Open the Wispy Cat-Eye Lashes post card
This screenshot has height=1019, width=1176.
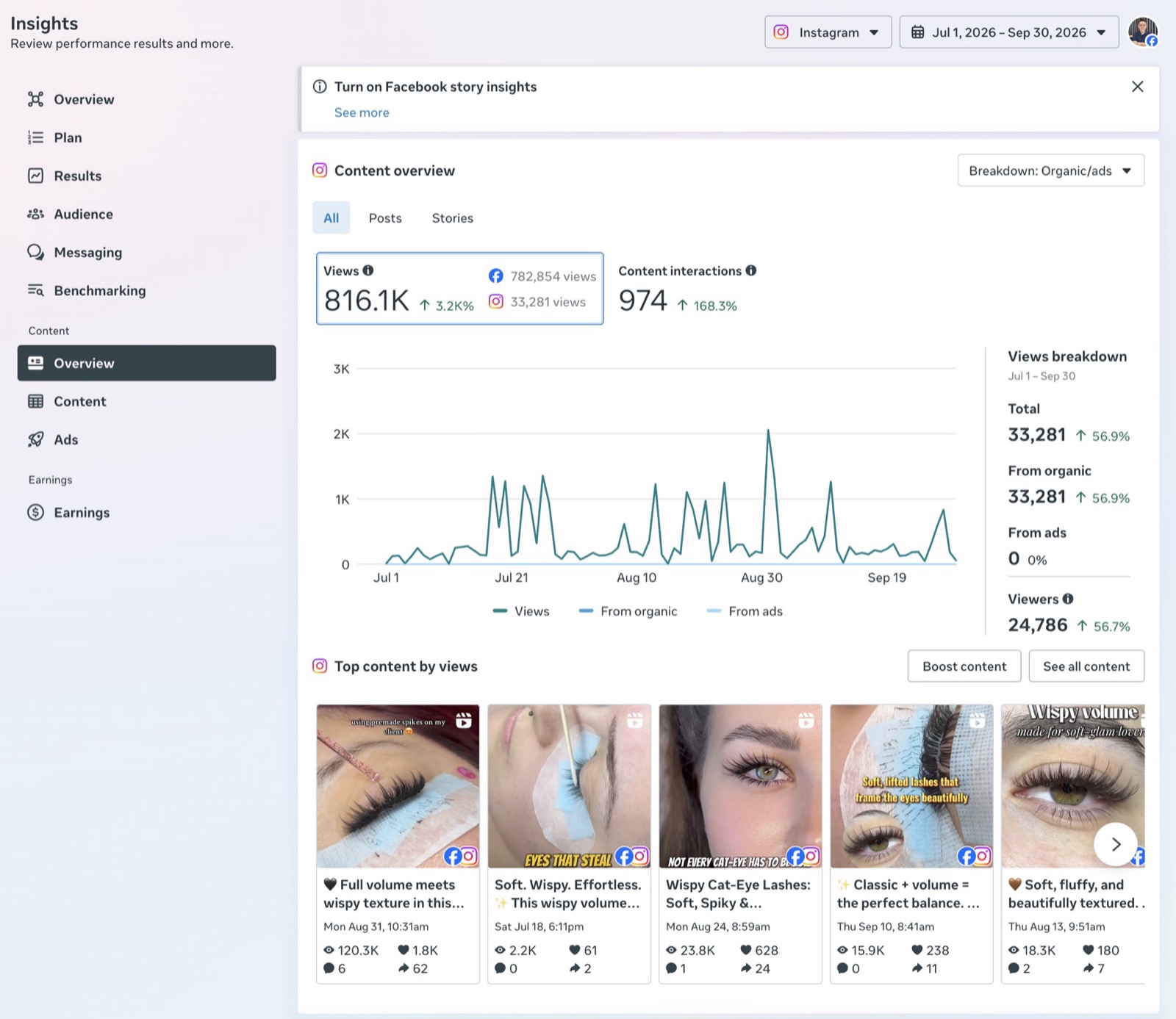pos(740,843)
